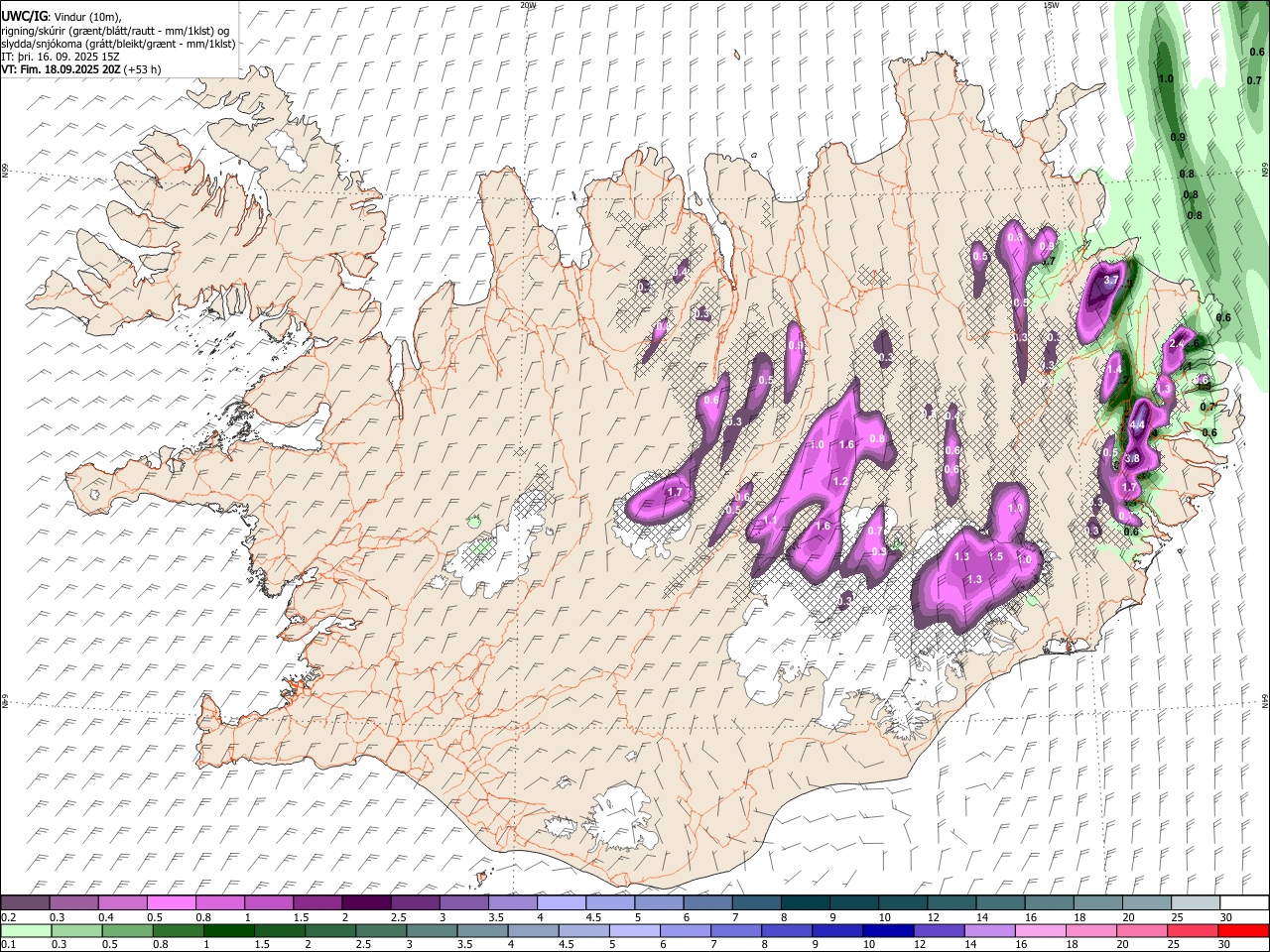The height and width of the screenshot is (952, 1270).
Task: Click the lavender swatch between 4 and 4.5 in the top legend row
Action: click(x=562, y=903)
